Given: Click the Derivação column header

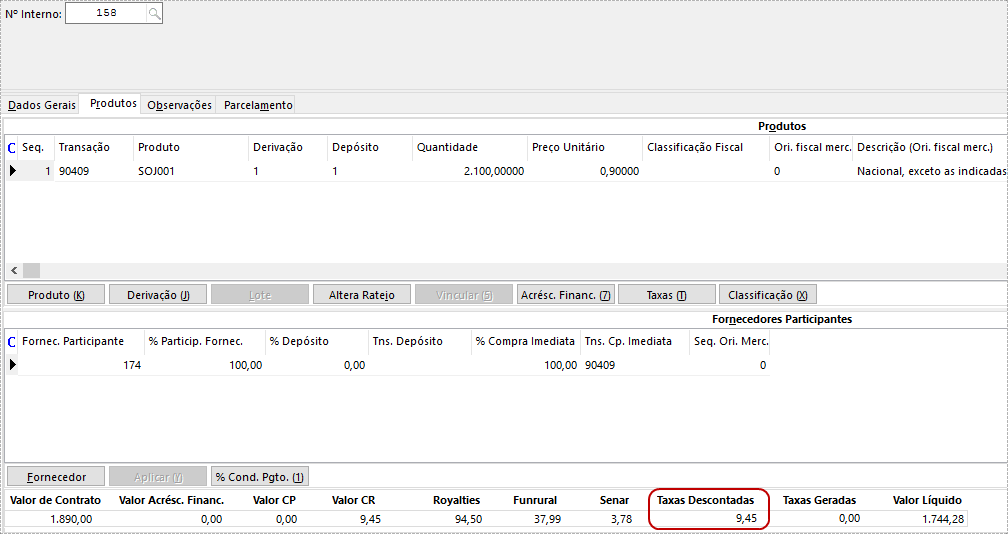Looking at the screenshot, I should point(289,147).
